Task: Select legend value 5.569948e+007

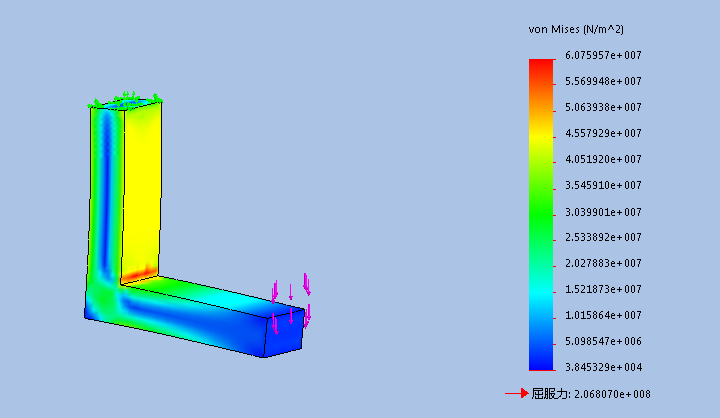Action: pyautogui.click(x=603, y=81)
